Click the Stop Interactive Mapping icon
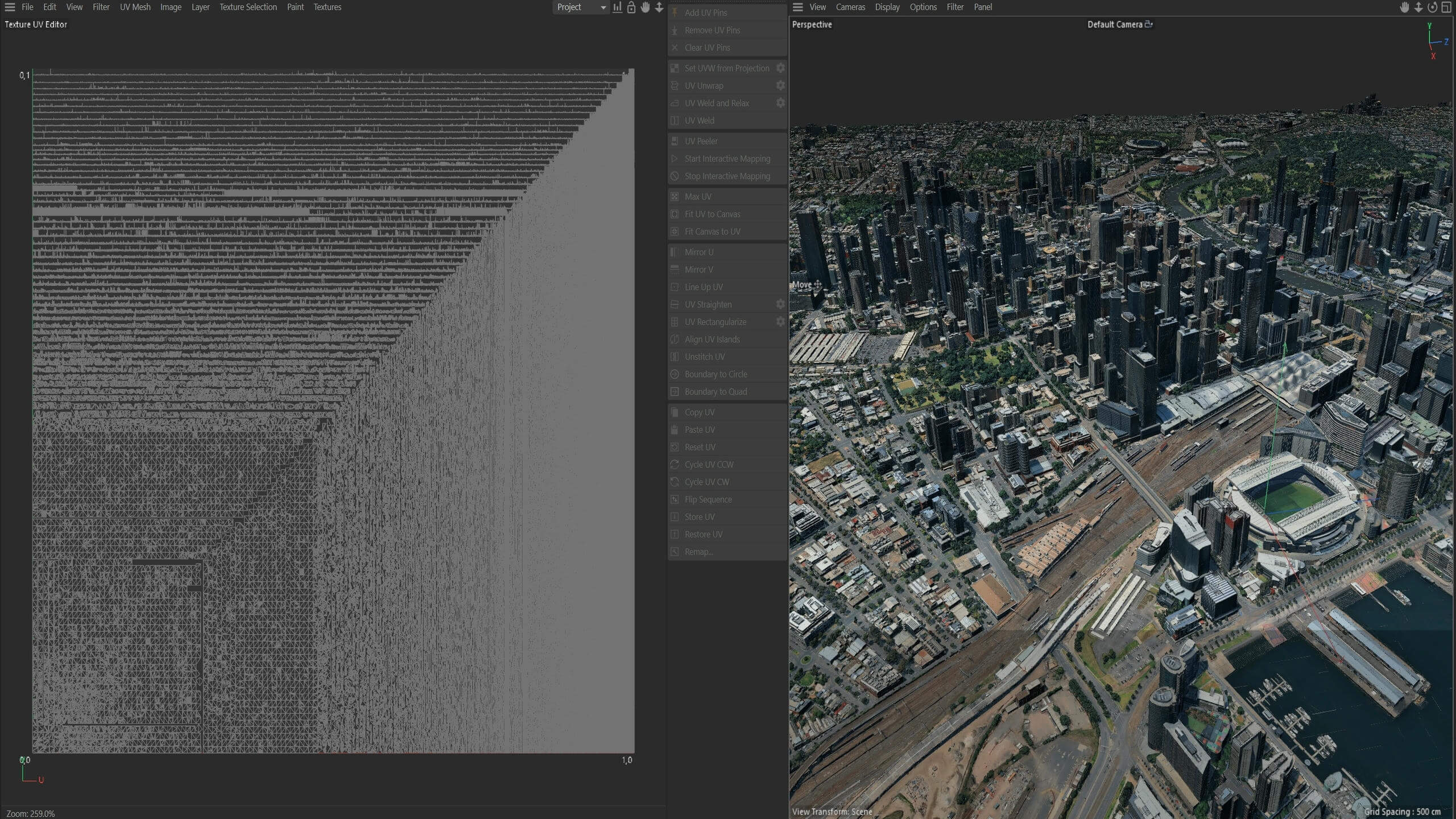Screen dimensions: 1456x819 [x=675, y=176]
